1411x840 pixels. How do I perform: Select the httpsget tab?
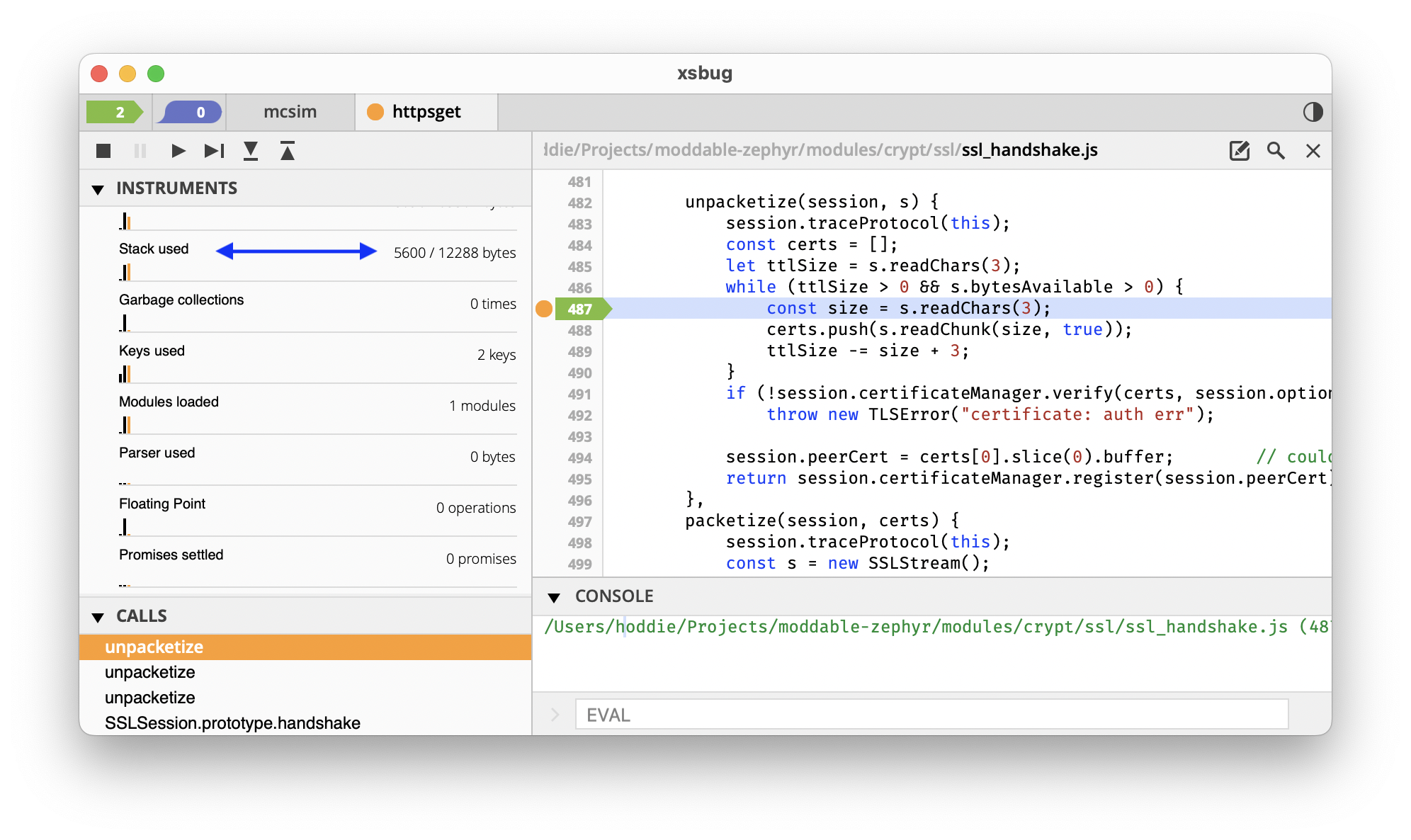(426, 112)
